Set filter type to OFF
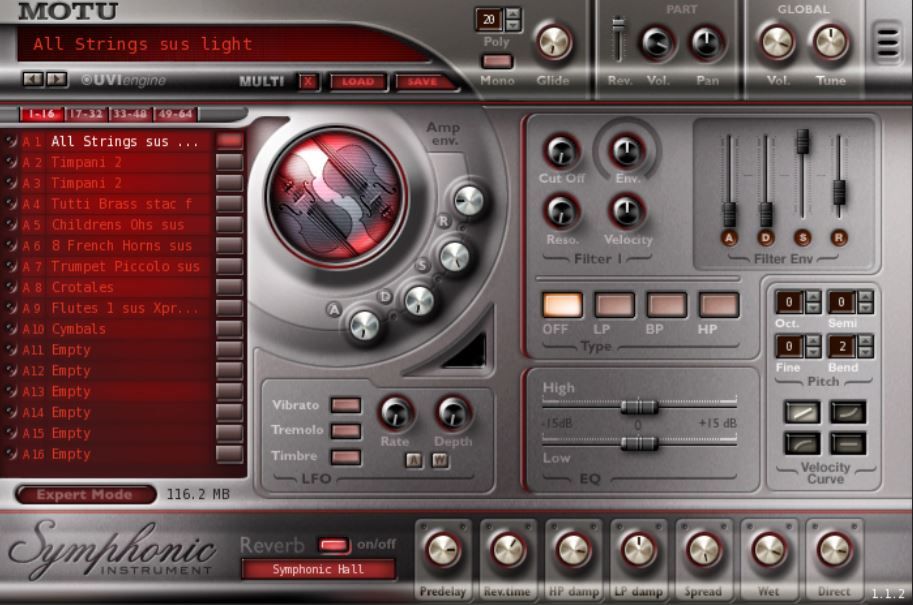Image resolution: width=913 pixels, height=605 pixels. (562, 305)
